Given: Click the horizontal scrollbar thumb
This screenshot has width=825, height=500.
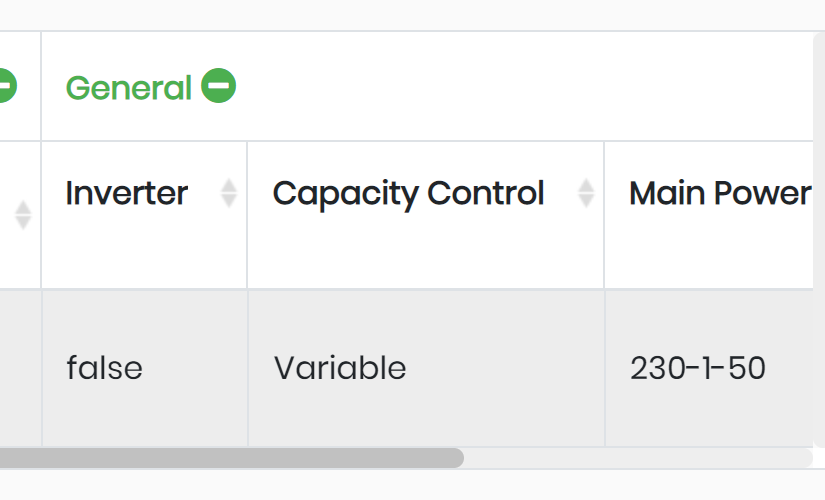Looking at the screenshot, I should coord(232,458).
